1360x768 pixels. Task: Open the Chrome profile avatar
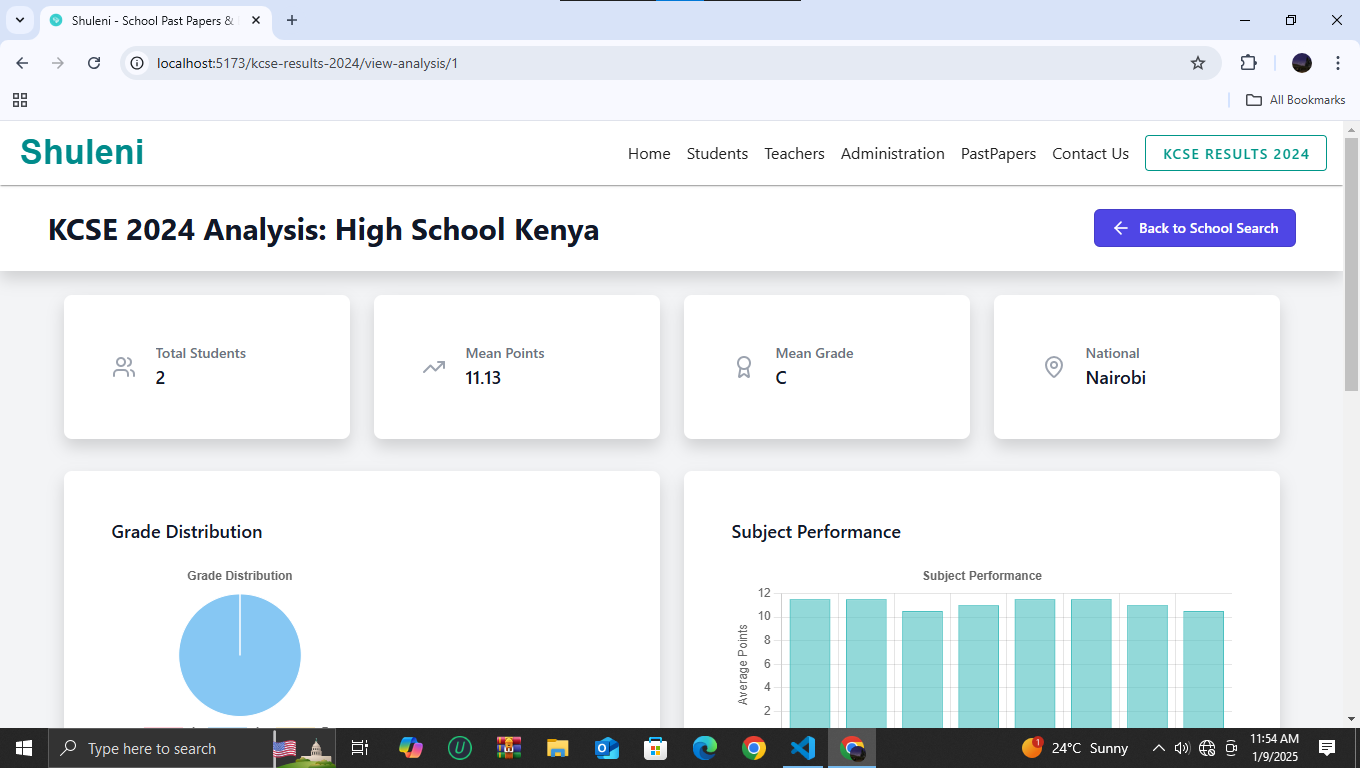pos(1302,63)
